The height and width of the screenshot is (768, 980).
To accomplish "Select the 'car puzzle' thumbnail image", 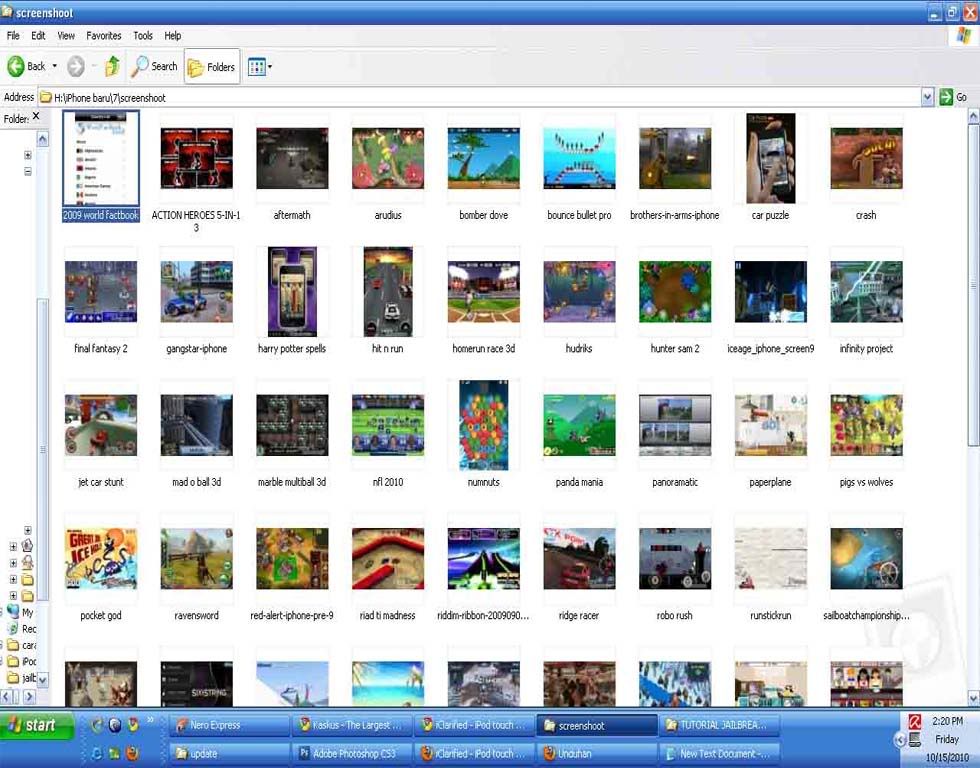I will tap(771, 158).
